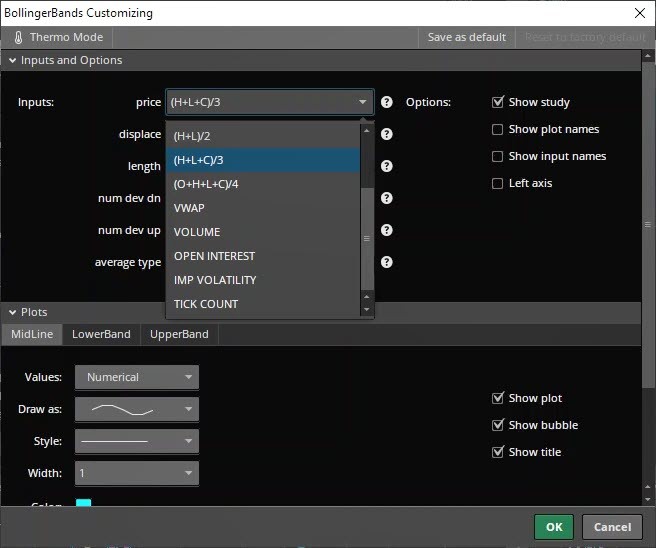The width and height of the screenshot is (656, 548).
Task: Select (H+L+C)/3 in price list
Action: pos(263,160)
